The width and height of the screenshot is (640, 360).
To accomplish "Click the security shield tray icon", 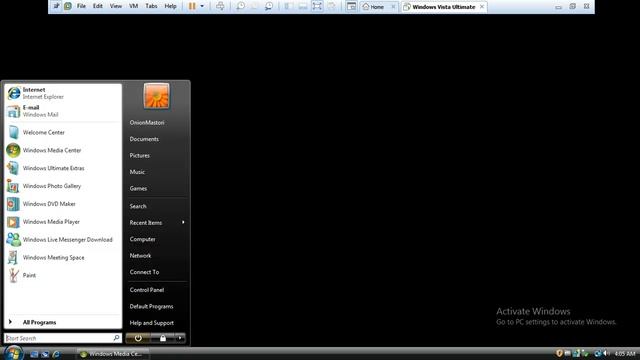I will (x=559, y=353).
